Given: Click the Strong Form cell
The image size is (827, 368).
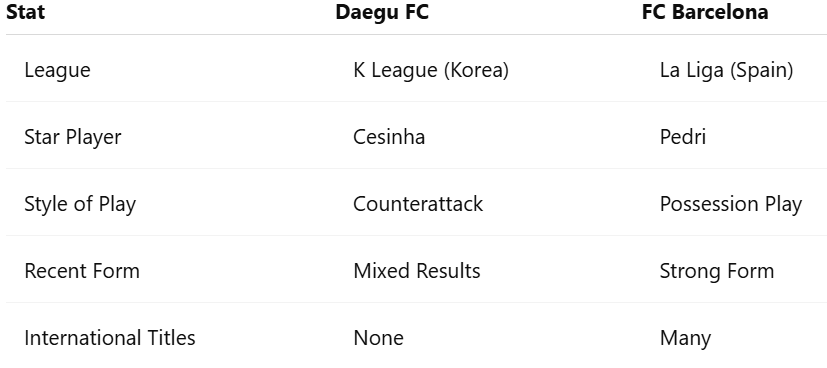Looking at the screenshot, I should point(717,271).
